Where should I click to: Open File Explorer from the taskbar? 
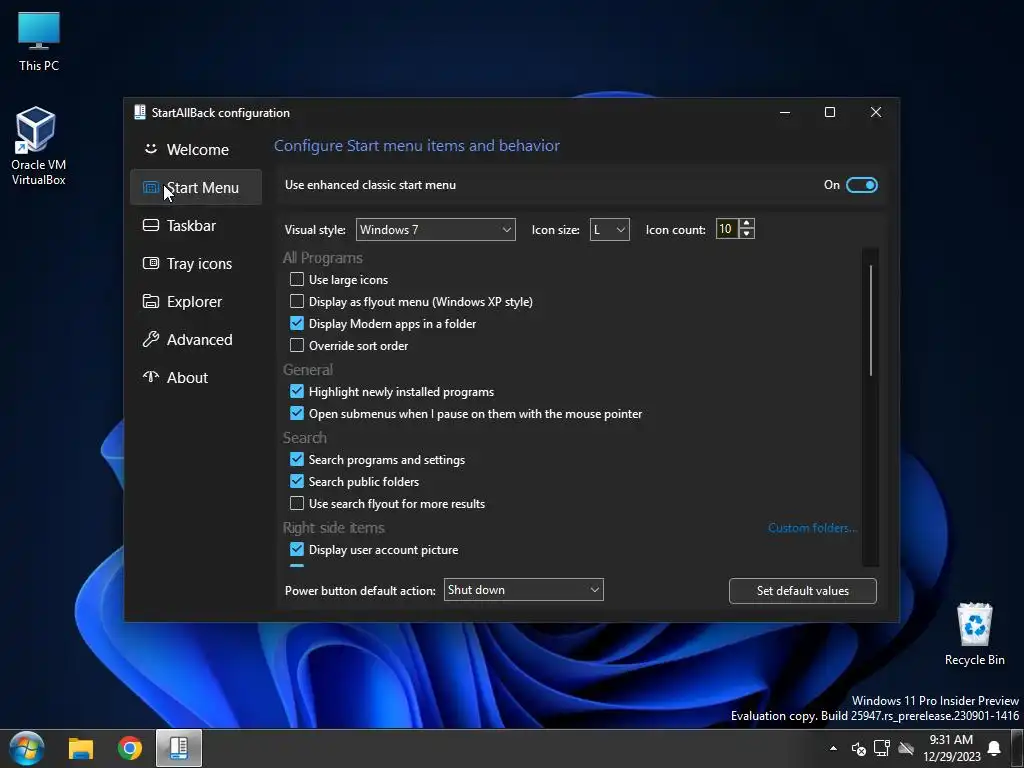click(81, 748)
